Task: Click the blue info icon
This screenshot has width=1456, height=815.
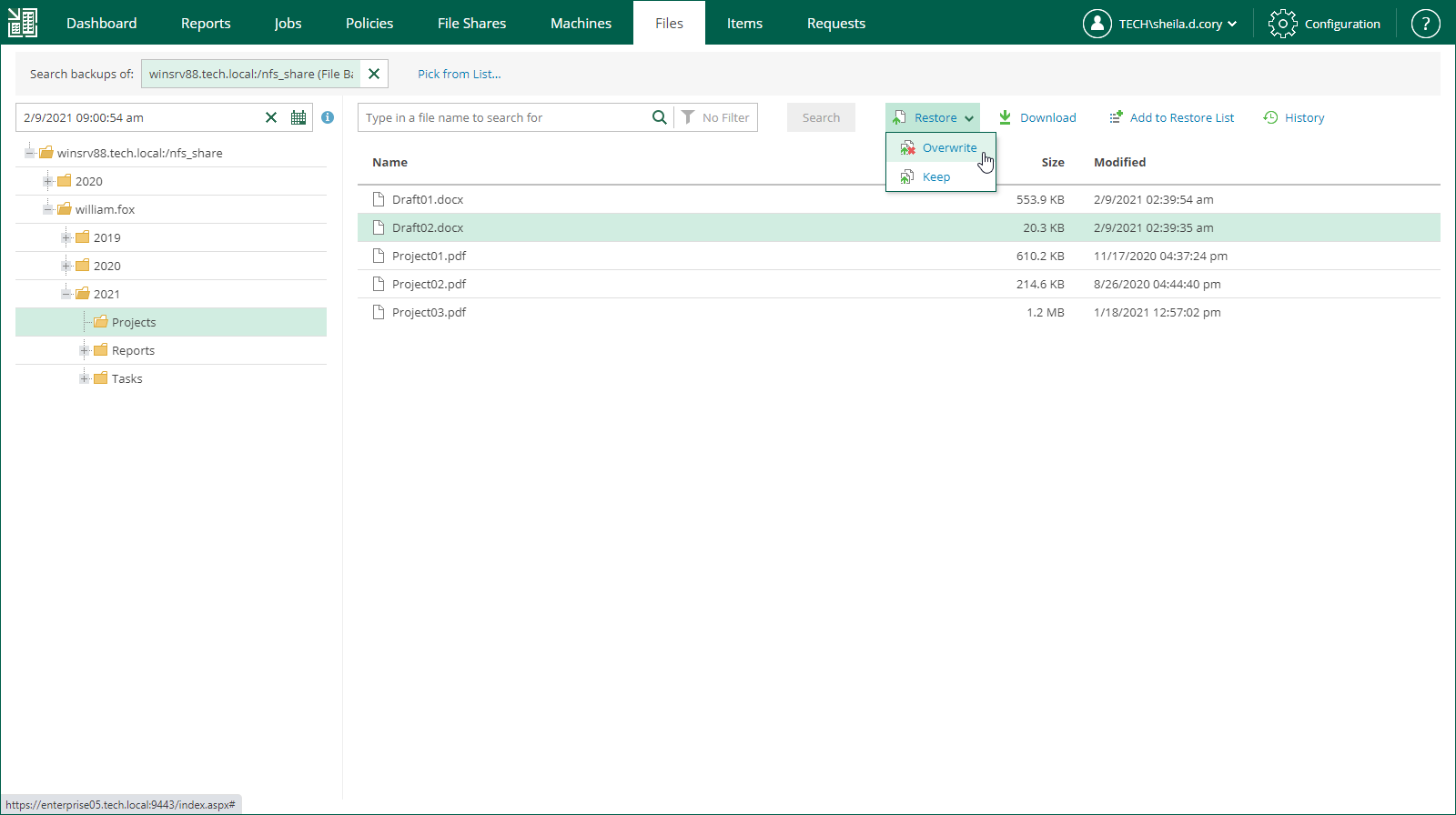Action: pos(328,117)
